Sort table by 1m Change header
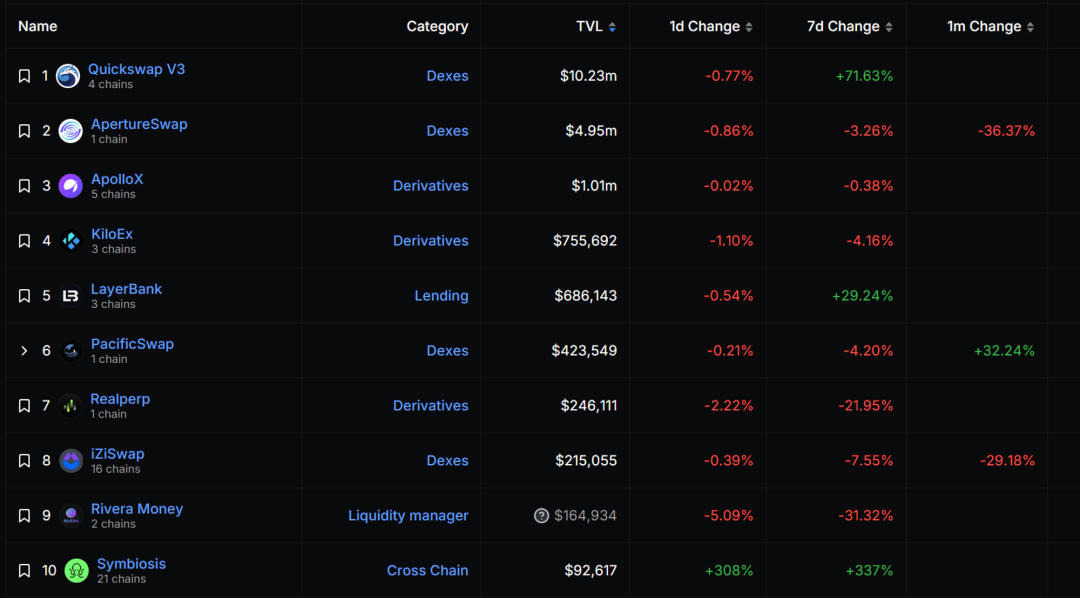This screenshot has width=1080, height=598. point(990,27)
